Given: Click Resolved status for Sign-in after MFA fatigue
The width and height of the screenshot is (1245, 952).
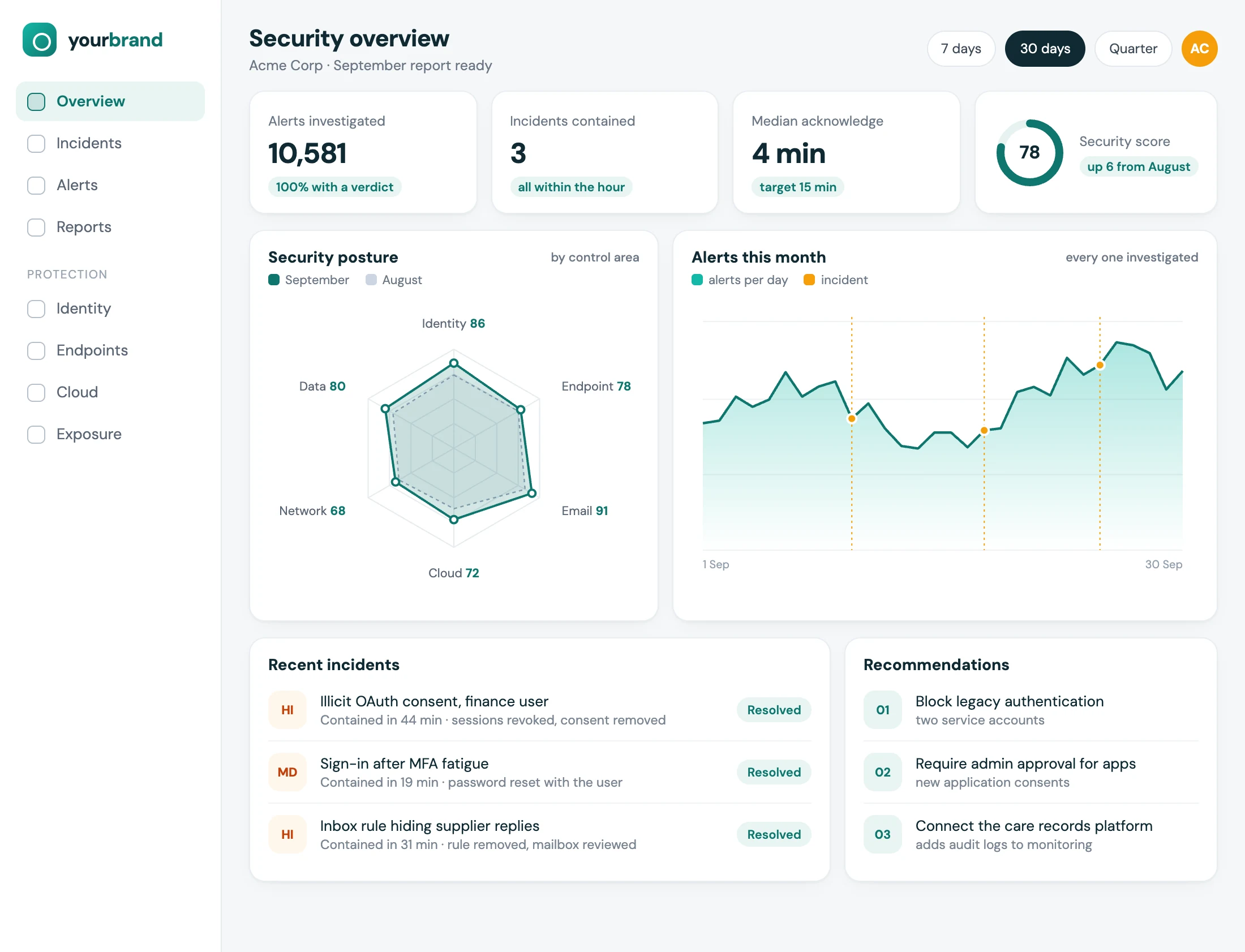Looking at the screenshot, I should coord(773,773).
